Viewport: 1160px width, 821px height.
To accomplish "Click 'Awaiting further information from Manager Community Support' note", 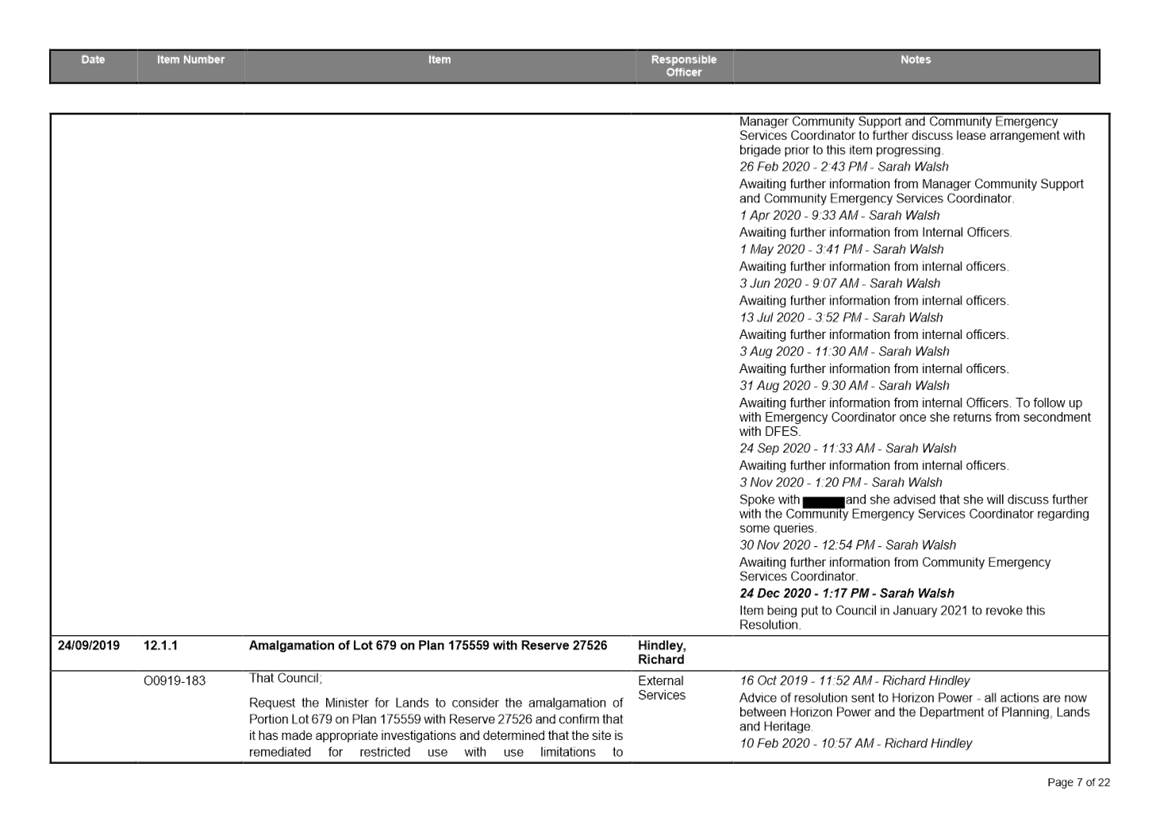I will (x=911, y=191).
